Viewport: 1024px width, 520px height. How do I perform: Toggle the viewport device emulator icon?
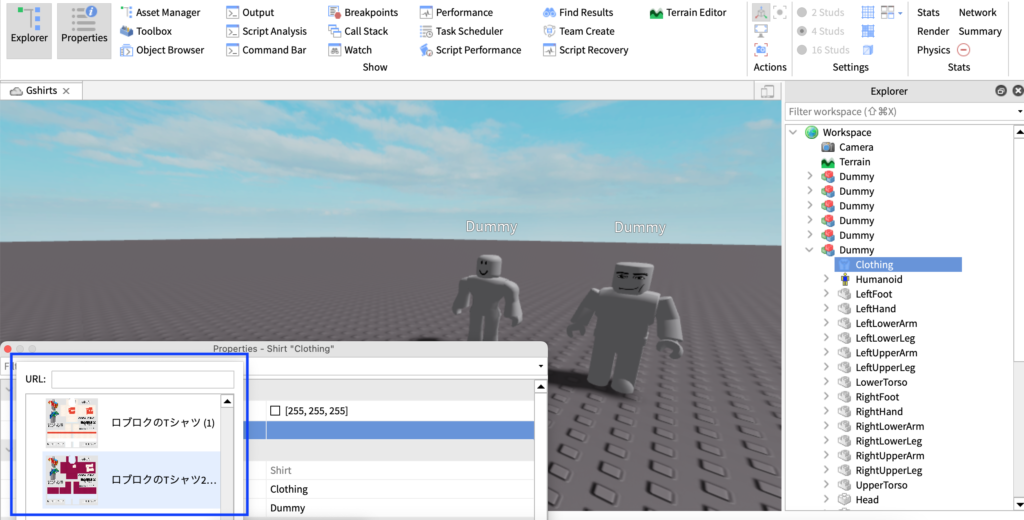tap(768, 91)
